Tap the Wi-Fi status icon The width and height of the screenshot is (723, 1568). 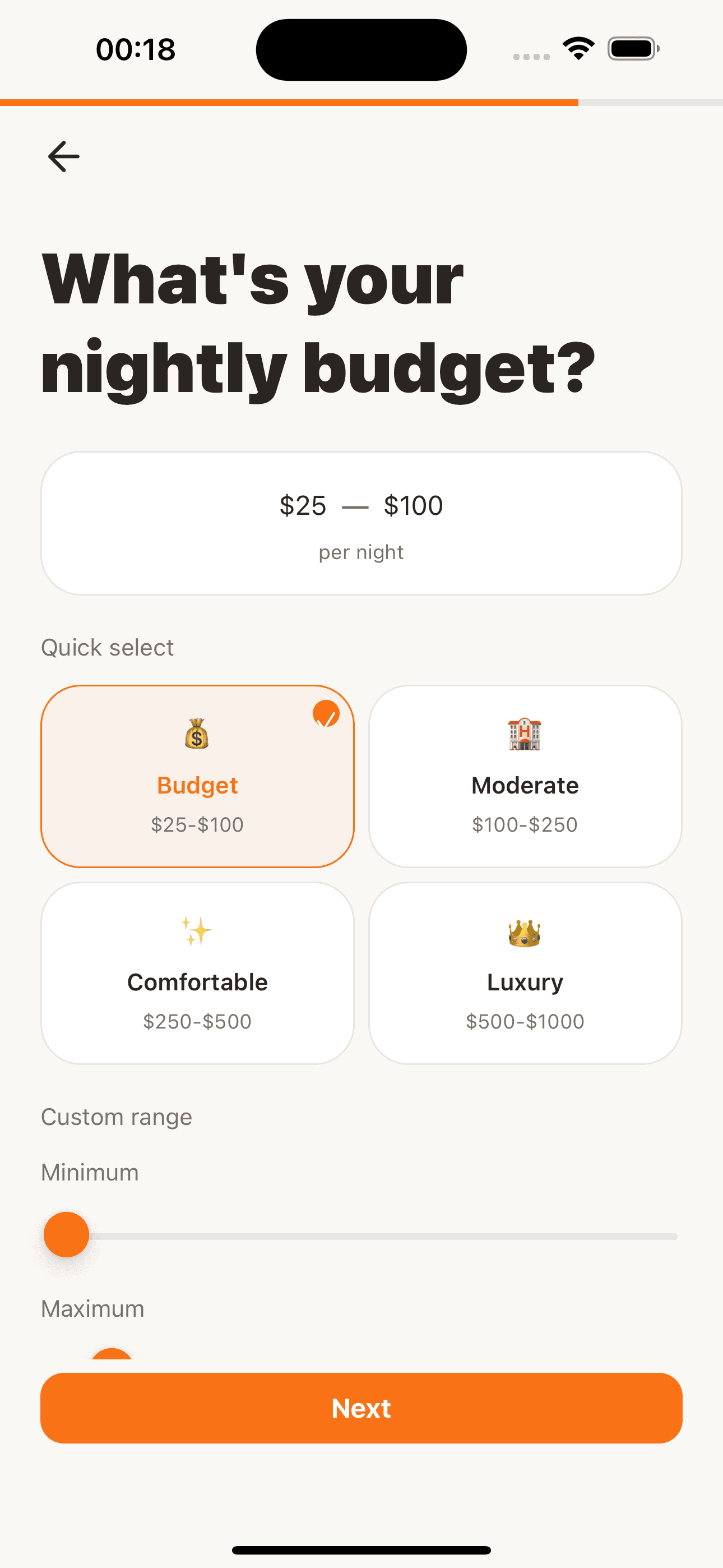[x=578, y=49]
